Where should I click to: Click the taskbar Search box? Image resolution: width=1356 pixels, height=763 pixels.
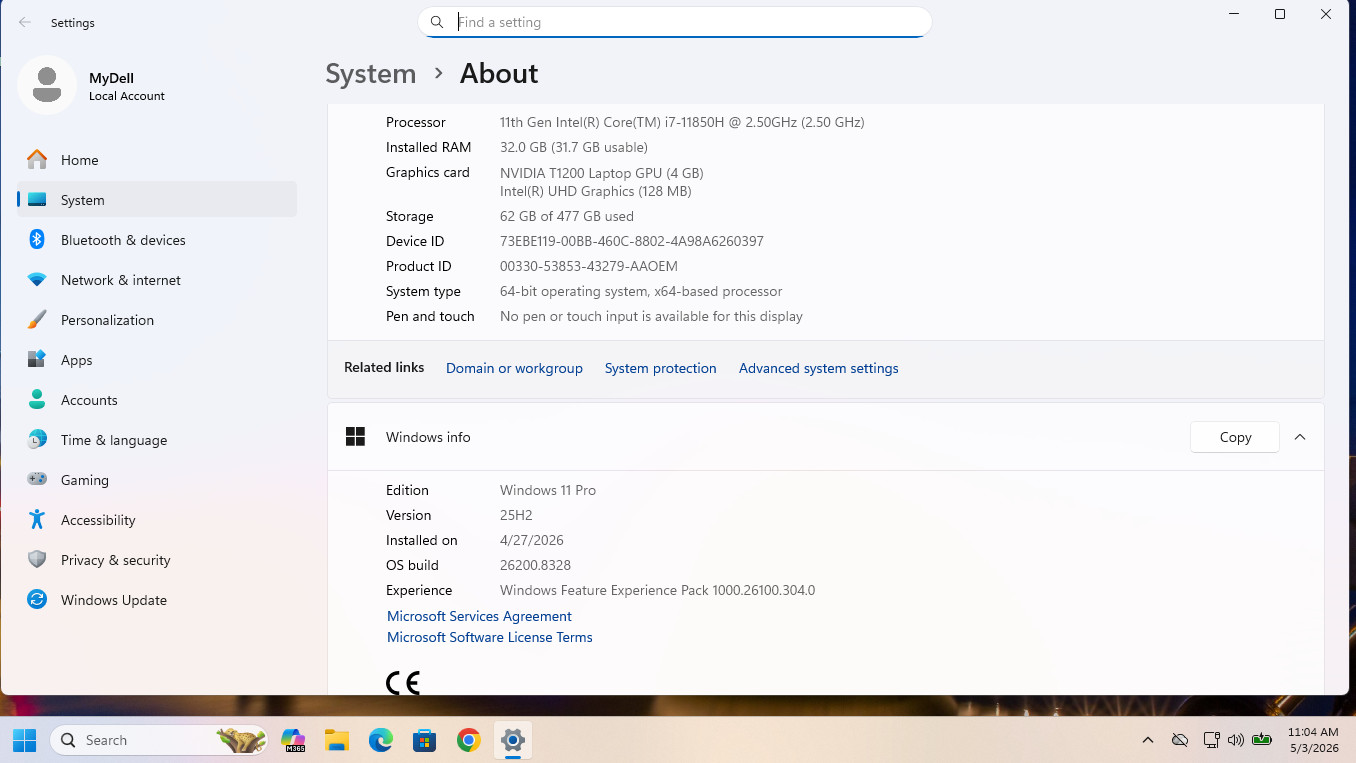(160, 740)
